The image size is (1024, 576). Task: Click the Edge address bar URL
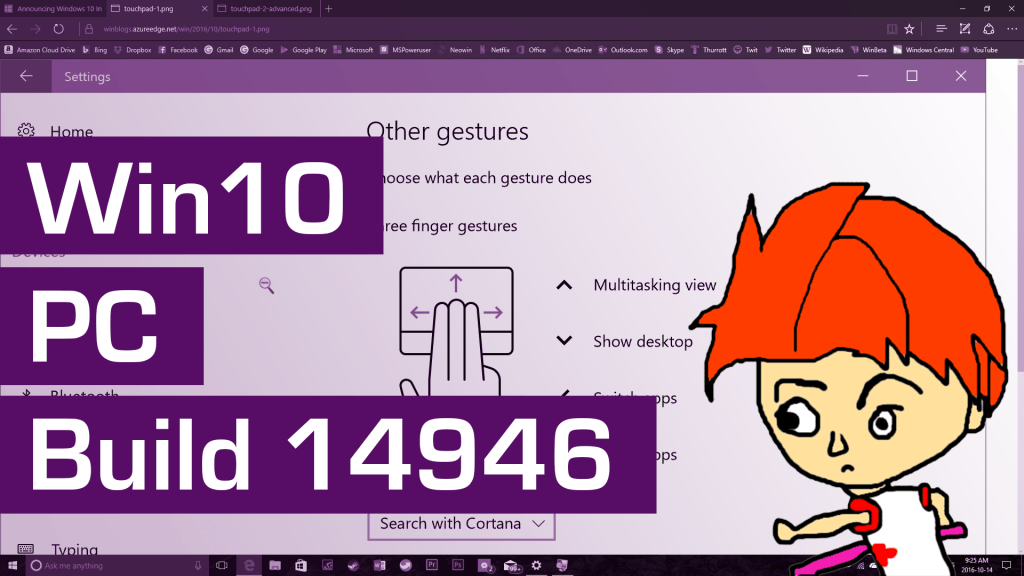tap(187, 29)
